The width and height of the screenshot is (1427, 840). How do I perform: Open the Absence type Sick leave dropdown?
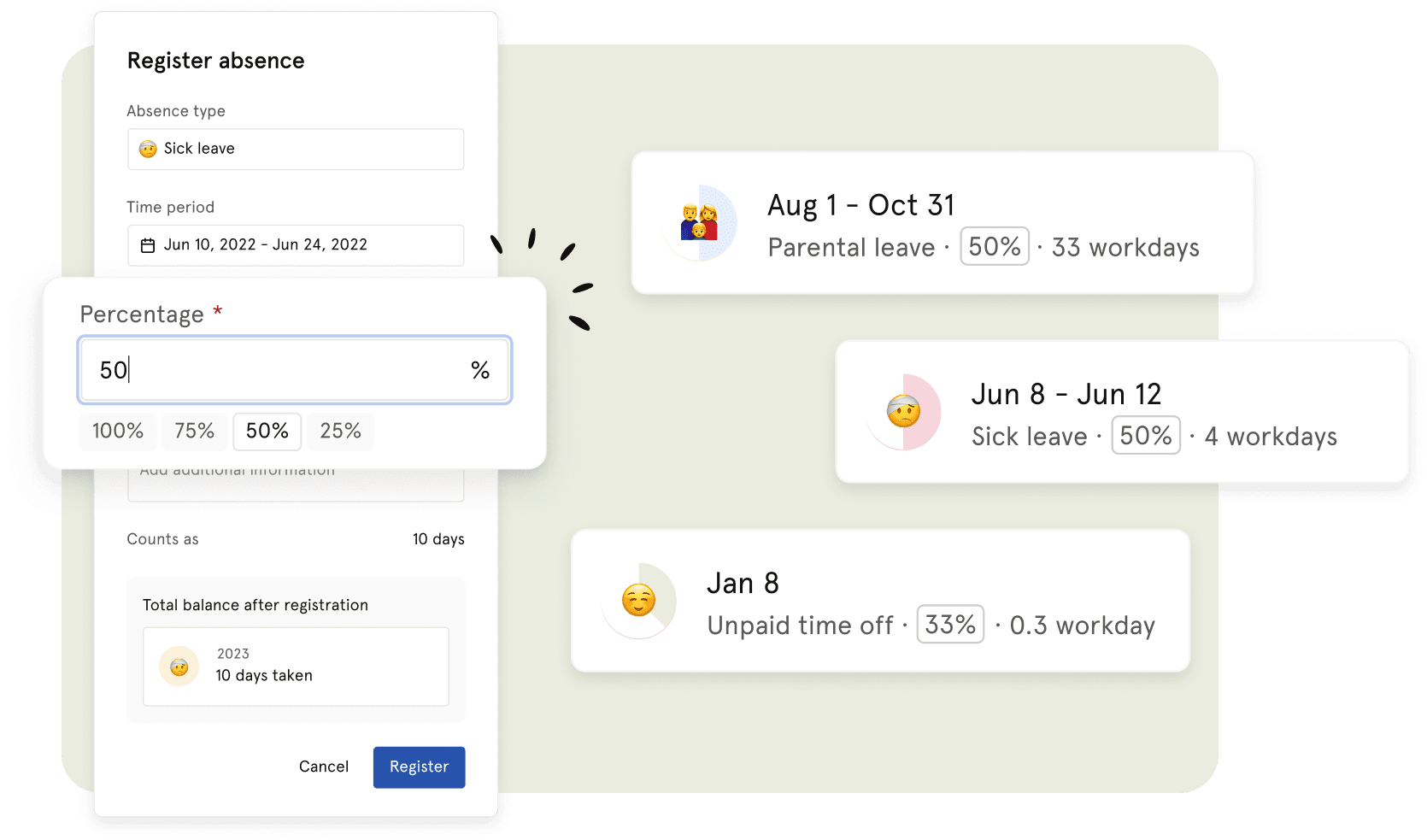[x=296, y=150]
